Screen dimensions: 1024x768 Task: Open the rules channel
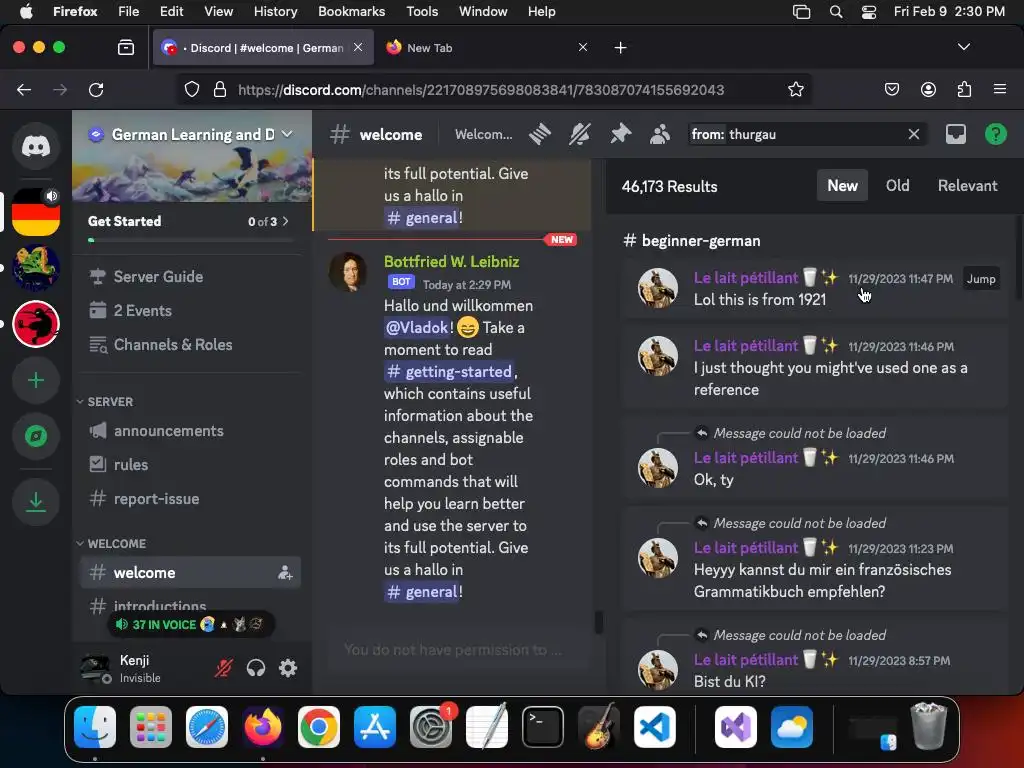point(189,465)
